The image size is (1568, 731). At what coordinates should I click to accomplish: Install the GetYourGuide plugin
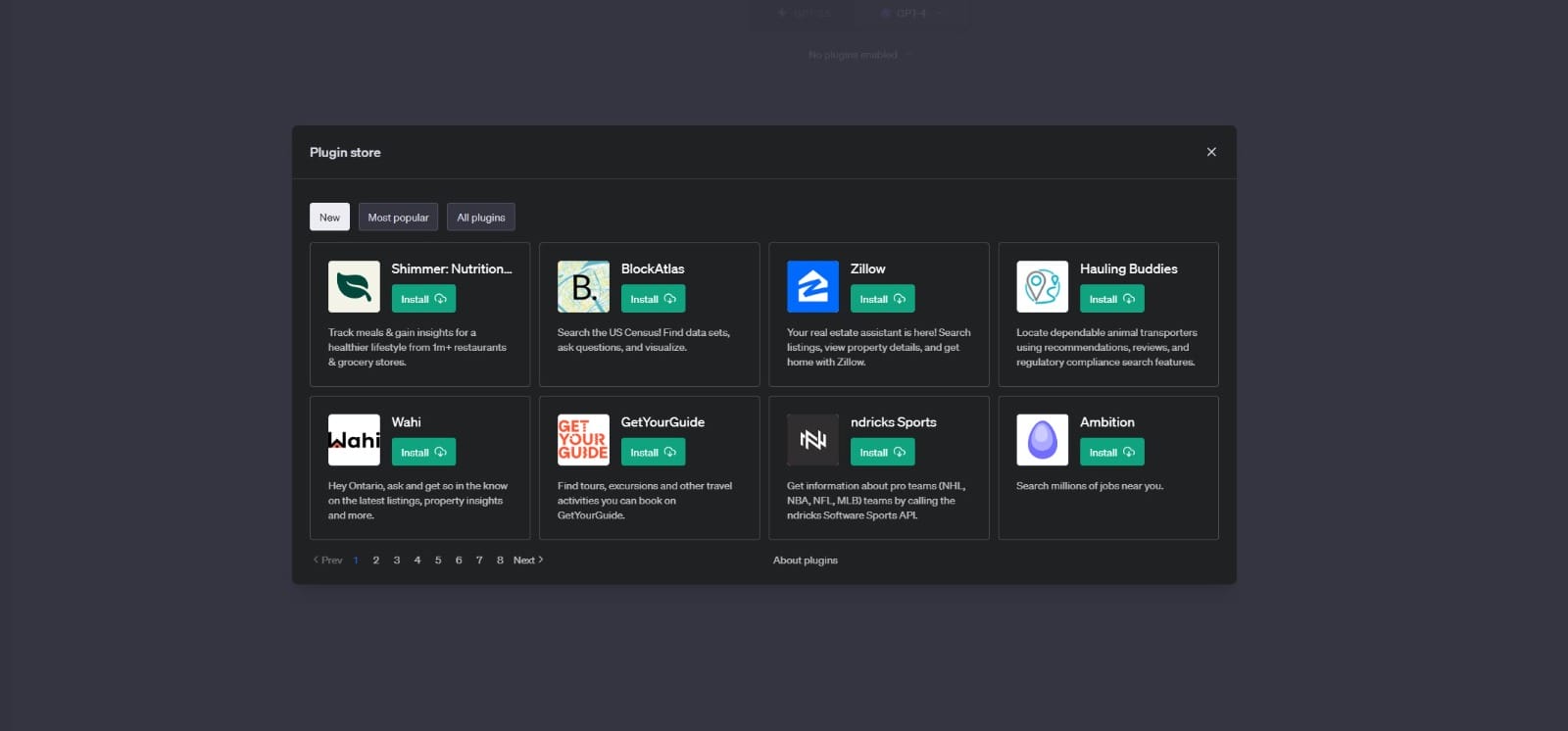653,452
